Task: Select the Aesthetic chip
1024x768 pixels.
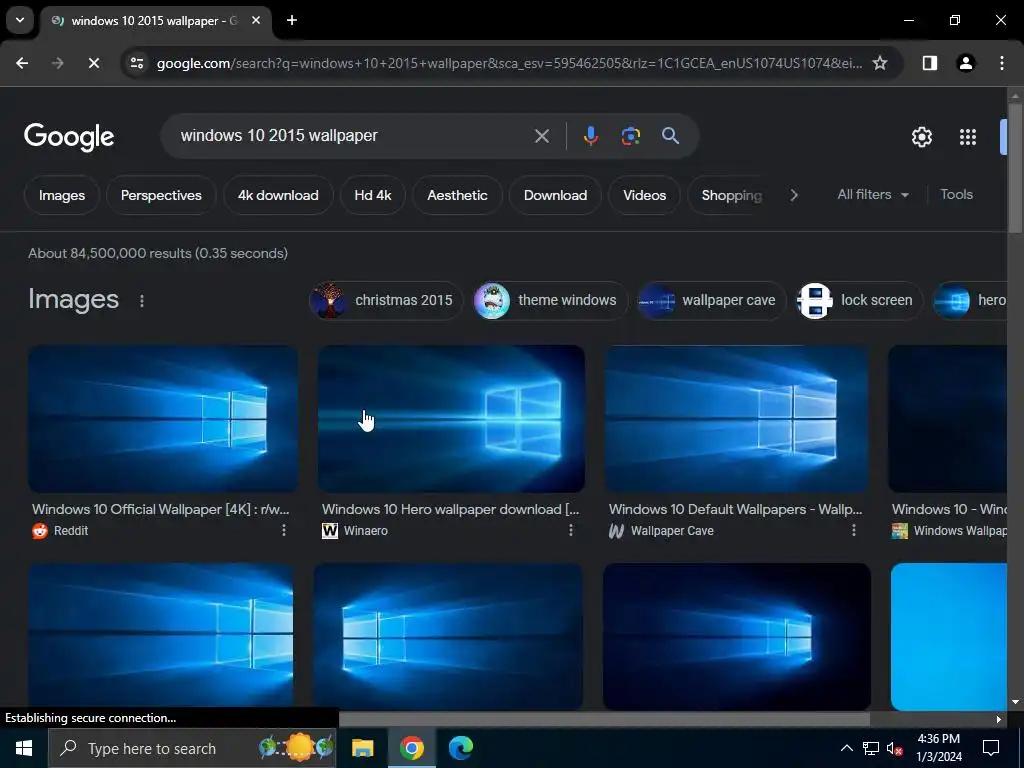Action: pos(457,195)
